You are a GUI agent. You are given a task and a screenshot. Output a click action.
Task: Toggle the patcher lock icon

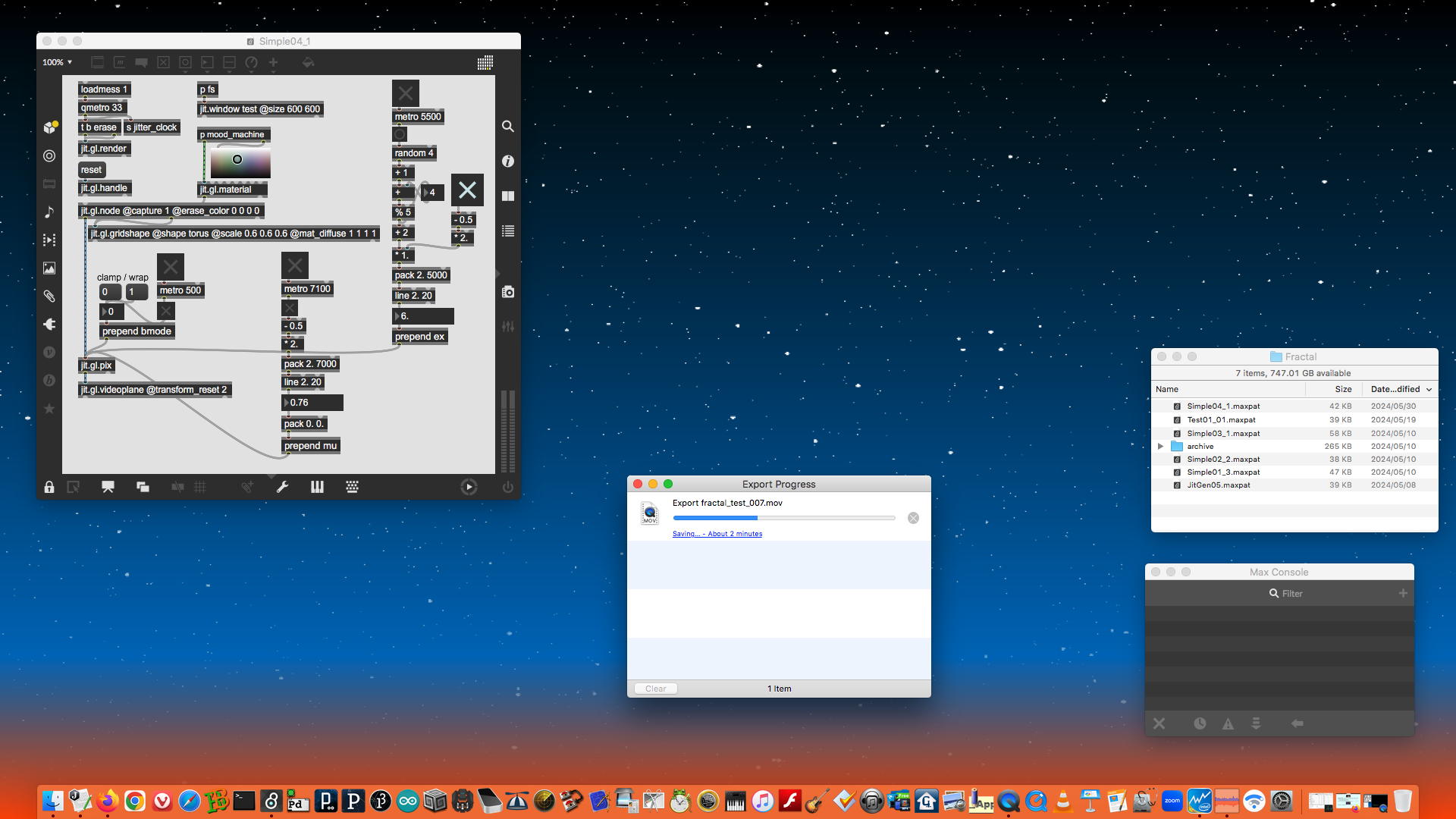49,488
